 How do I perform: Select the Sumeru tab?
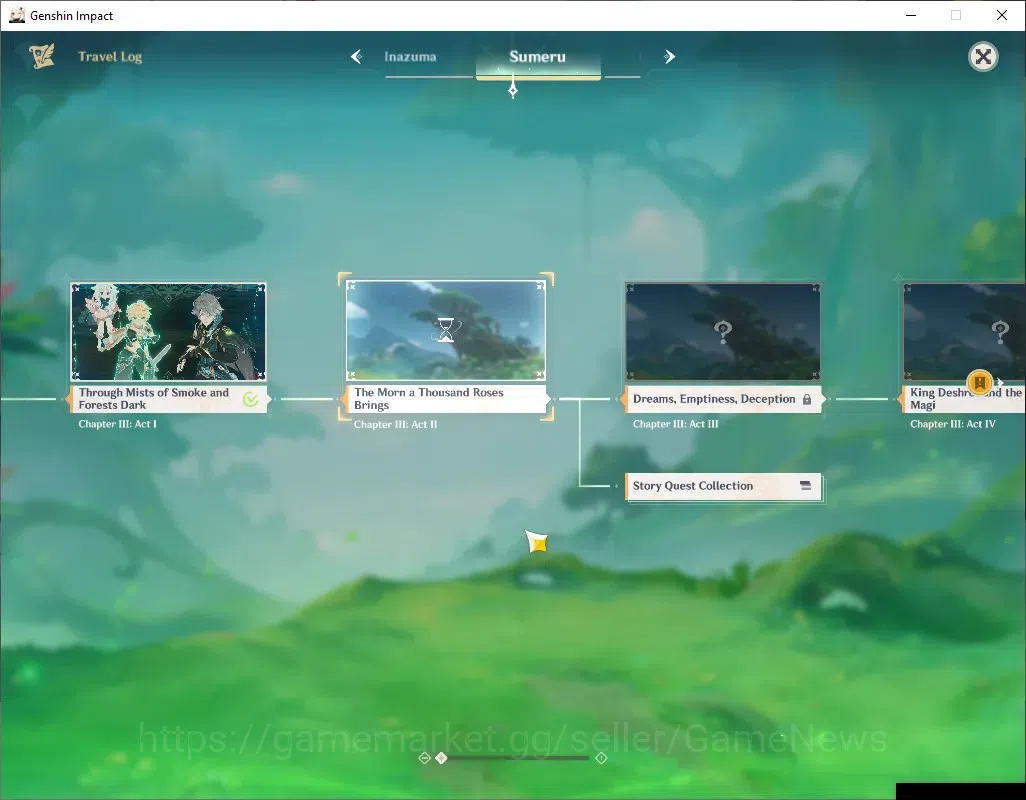(x=538, y=57)
